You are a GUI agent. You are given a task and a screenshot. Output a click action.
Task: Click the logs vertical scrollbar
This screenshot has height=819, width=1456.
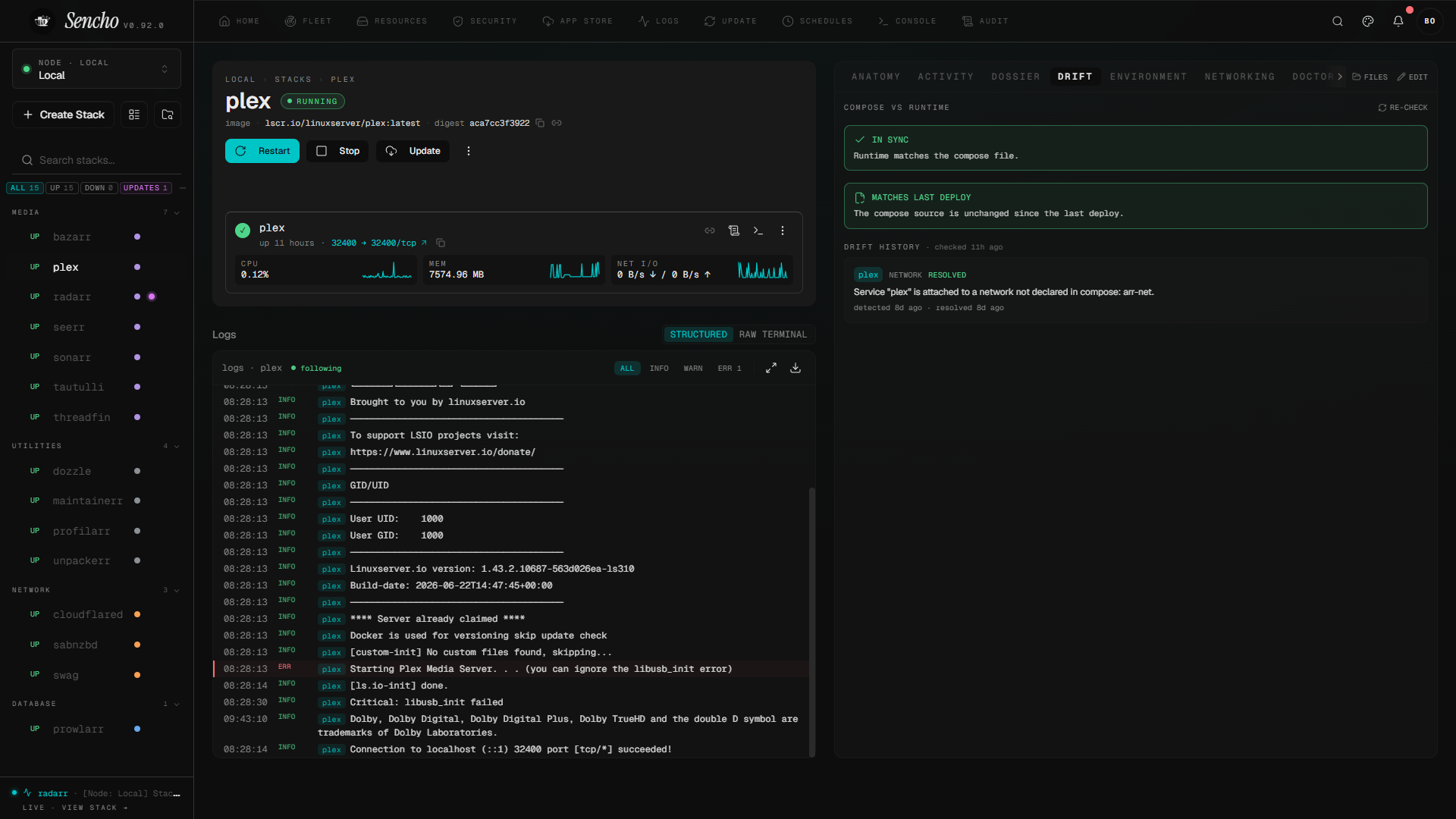812,622
